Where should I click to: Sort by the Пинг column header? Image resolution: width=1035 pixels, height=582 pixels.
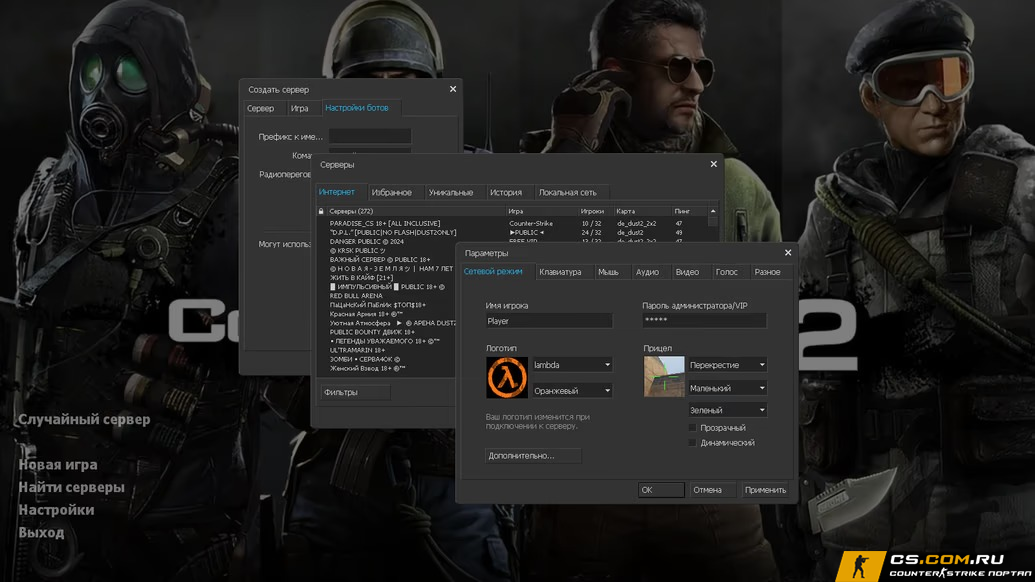coord(689,211)
